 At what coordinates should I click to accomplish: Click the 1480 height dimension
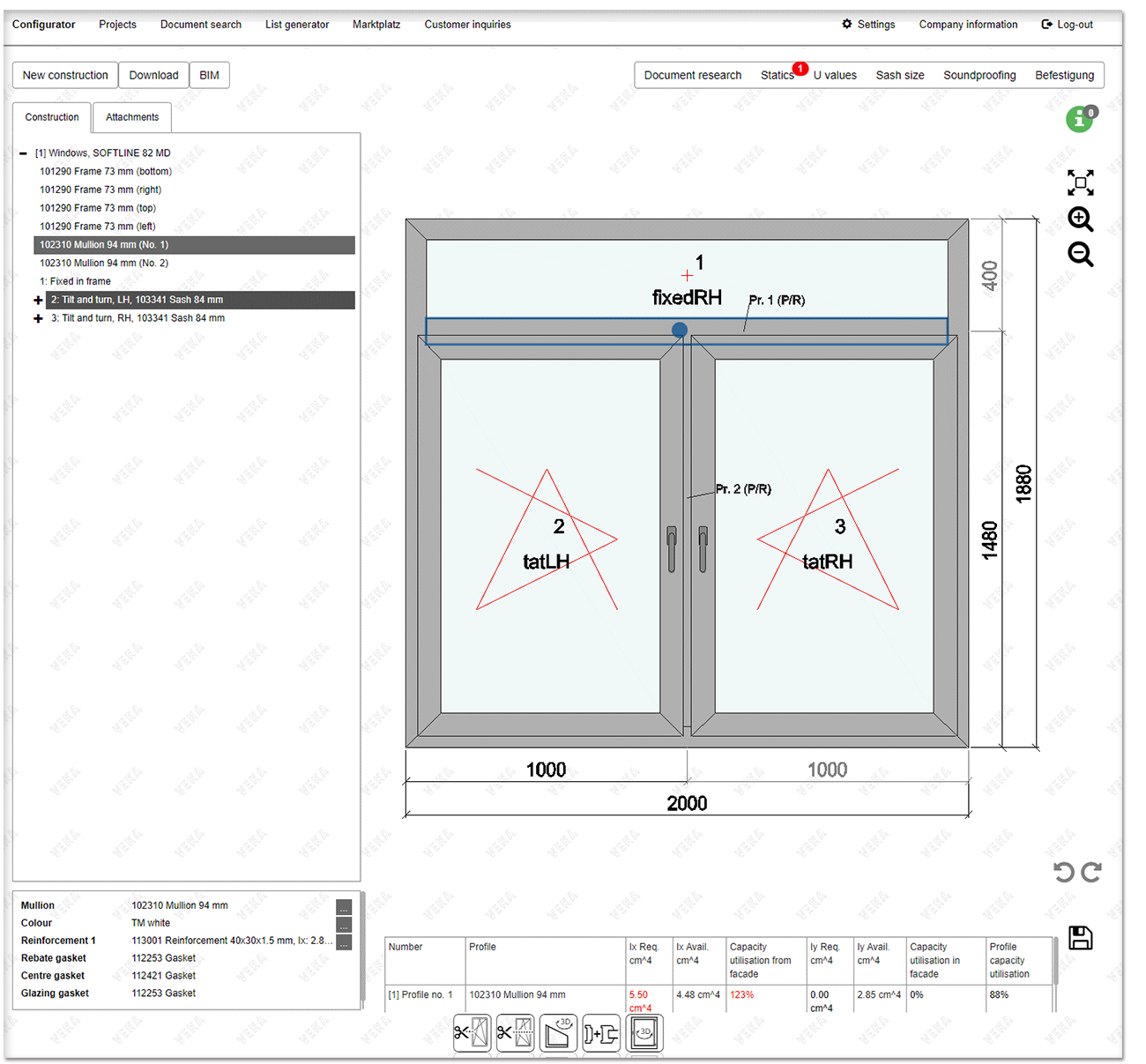coord(990,539)
